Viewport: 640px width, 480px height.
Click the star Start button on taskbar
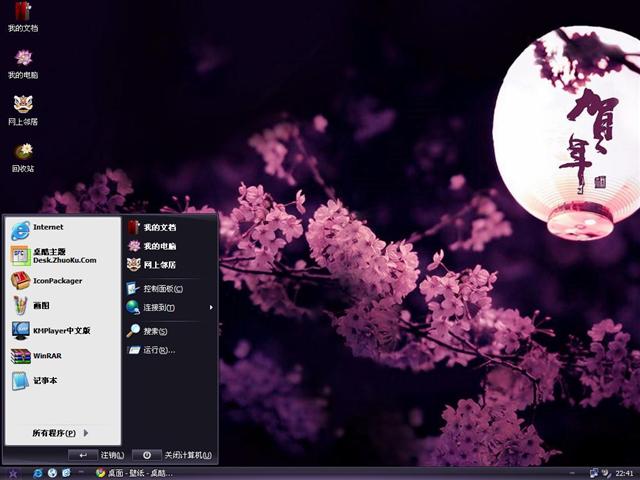(13, 473)
